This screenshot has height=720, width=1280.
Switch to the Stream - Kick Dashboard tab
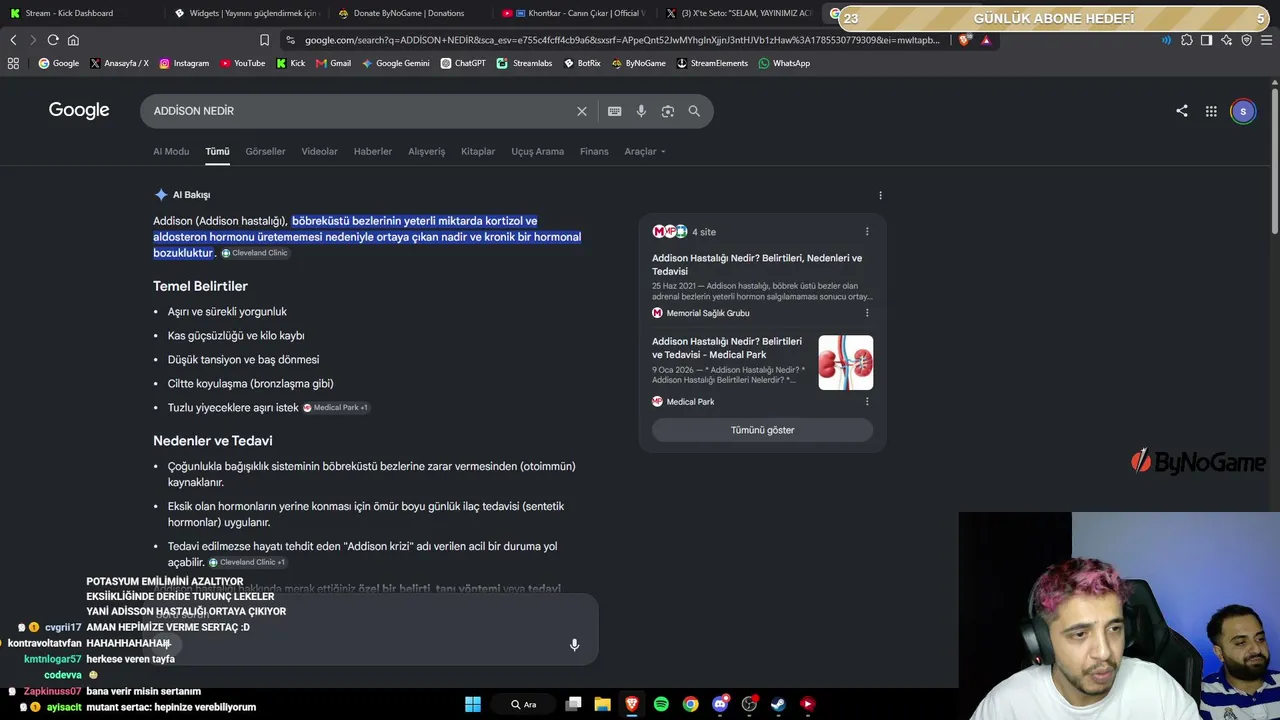tap(80, 13)
